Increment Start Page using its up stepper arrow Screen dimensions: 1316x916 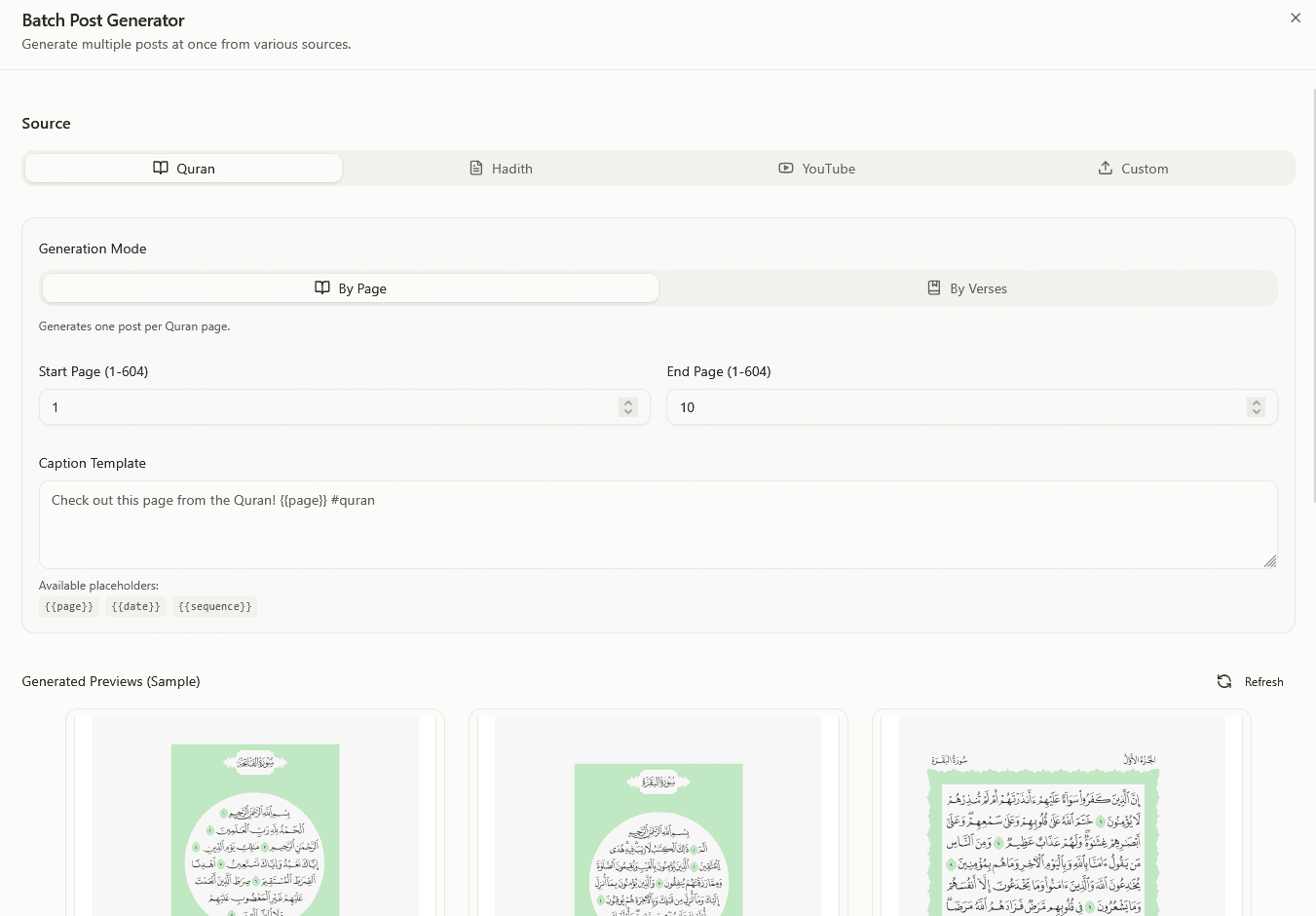tap(627, 402)
